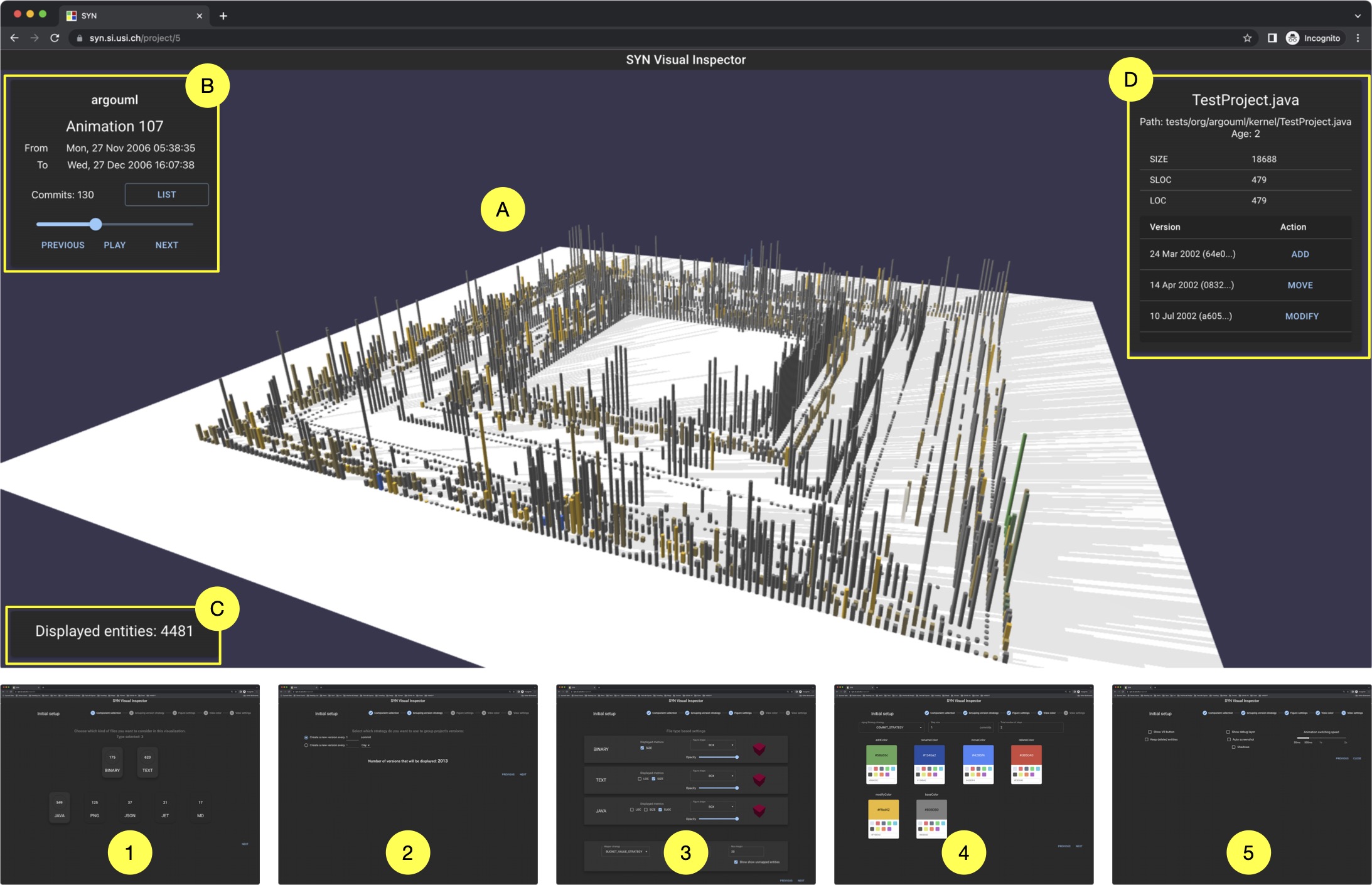
Task: Bookmark this page with the star icon
Action: pos(1246,38)
